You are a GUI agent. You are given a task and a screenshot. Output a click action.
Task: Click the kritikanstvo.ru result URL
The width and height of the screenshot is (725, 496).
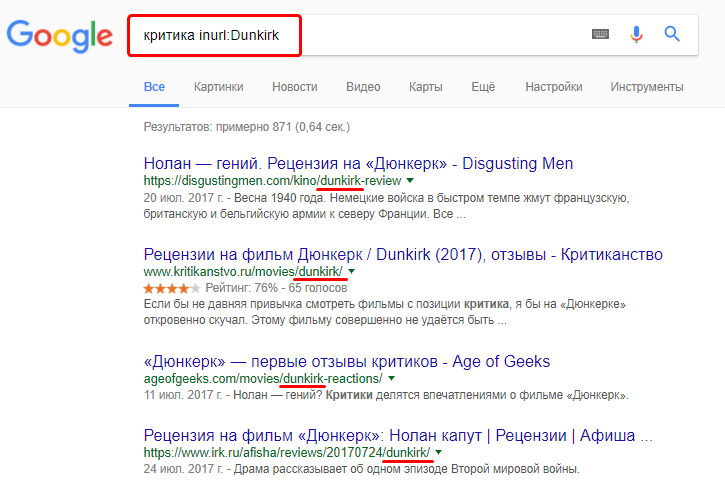click(243, 271)
